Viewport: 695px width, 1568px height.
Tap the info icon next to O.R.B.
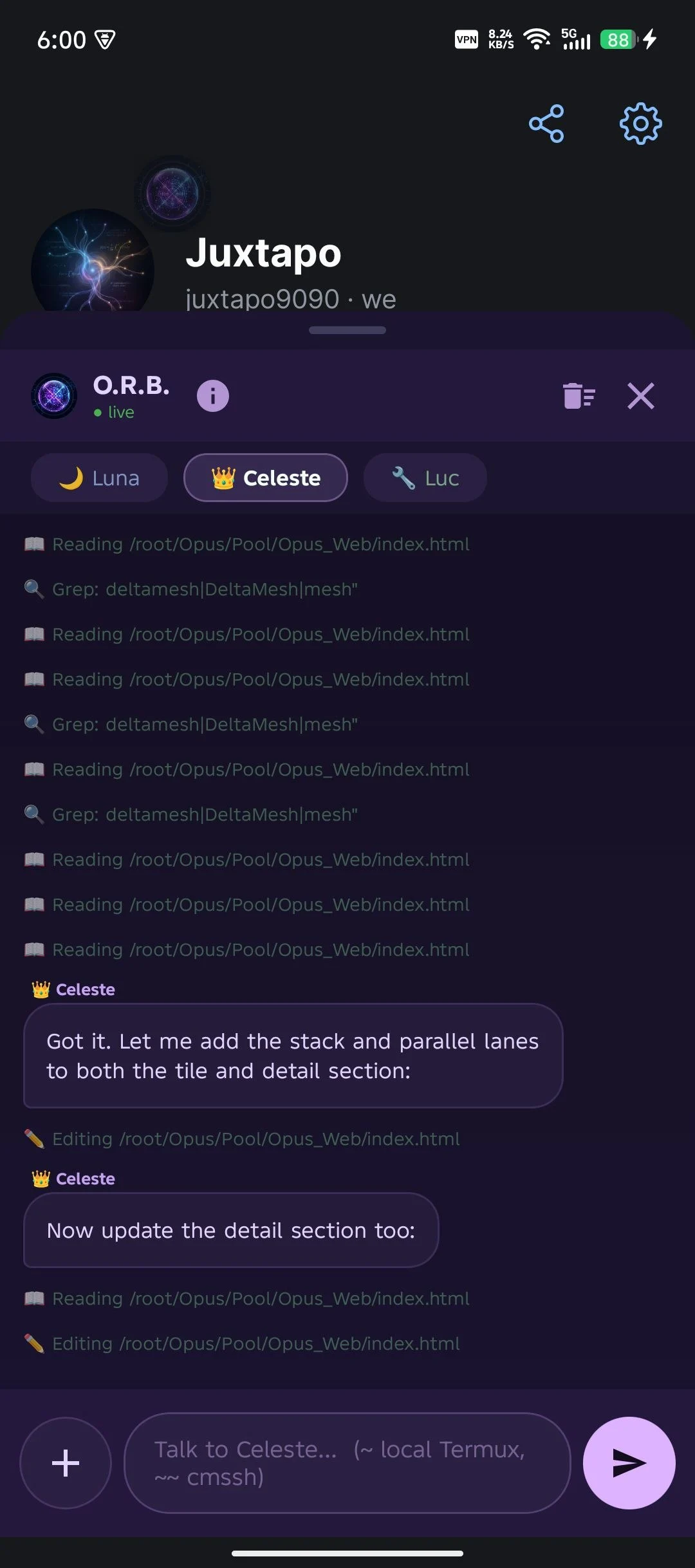tap(212, 396)
